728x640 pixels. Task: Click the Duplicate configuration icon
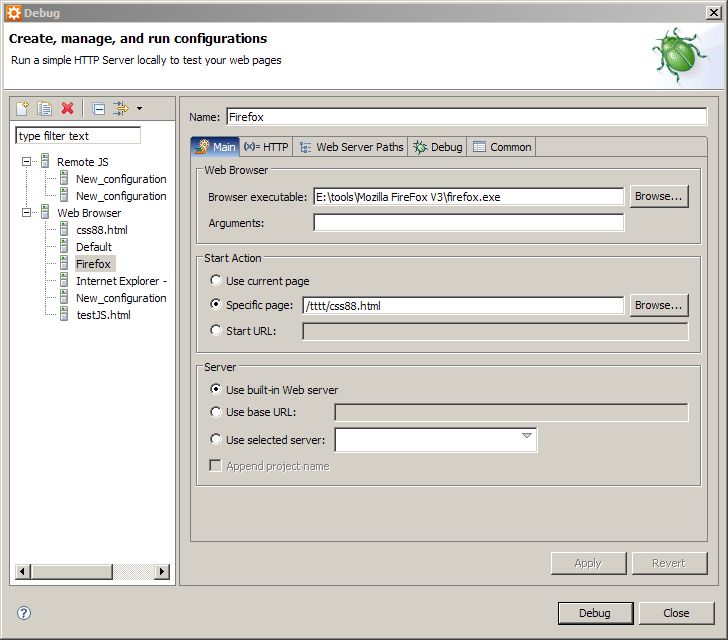45,108
